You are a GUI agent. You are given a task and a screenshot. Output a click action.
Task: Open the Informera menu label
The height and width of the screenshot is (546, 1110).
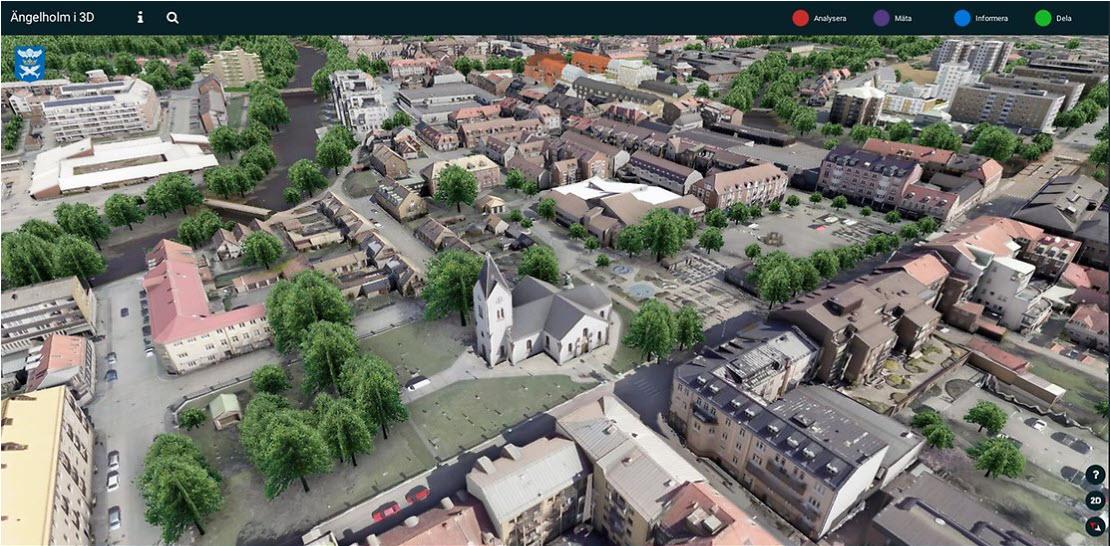coord(991,18)
